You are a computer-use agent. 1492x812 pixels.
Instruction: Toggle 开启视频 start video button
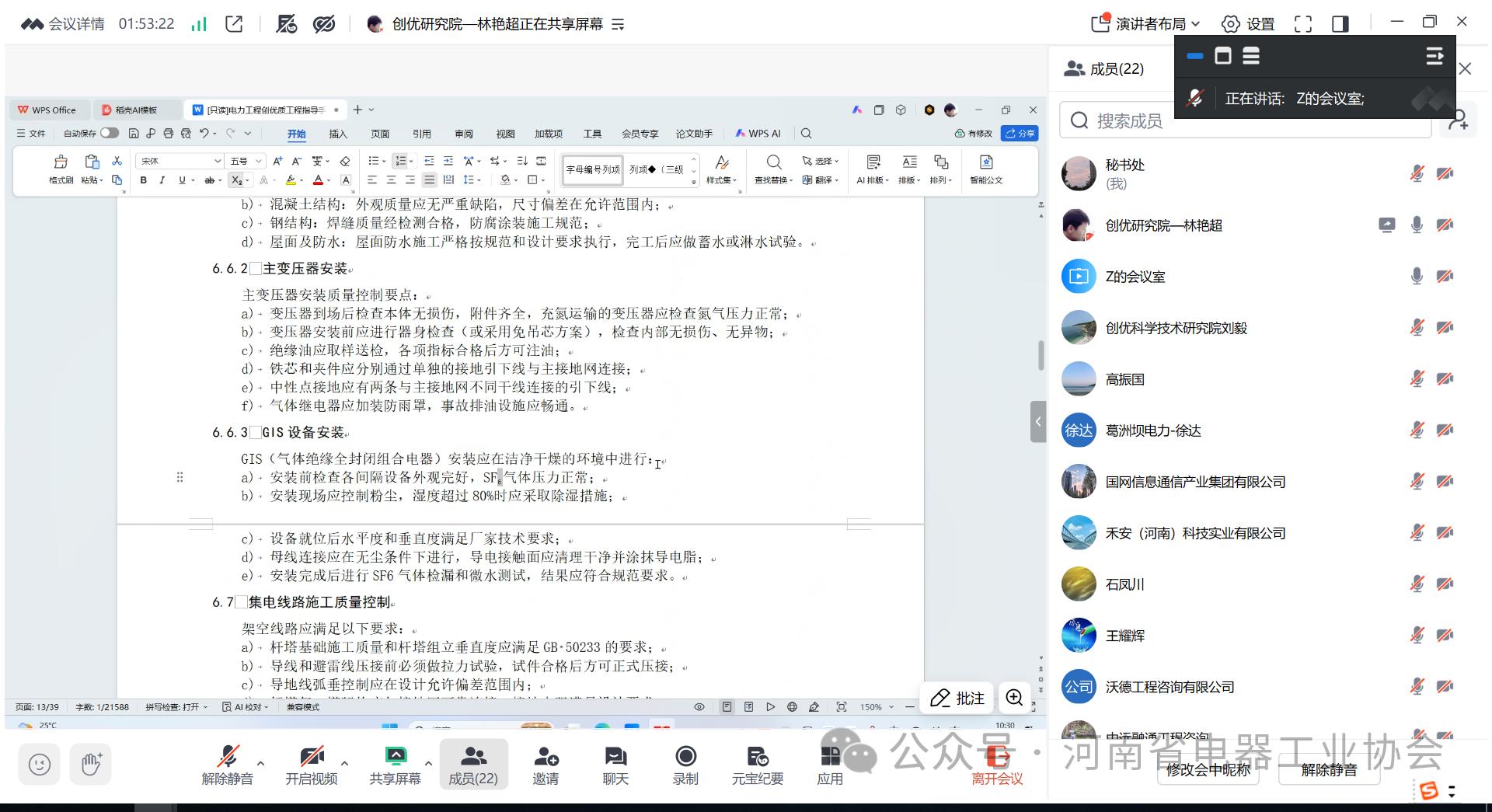click(x=312, y=765)
